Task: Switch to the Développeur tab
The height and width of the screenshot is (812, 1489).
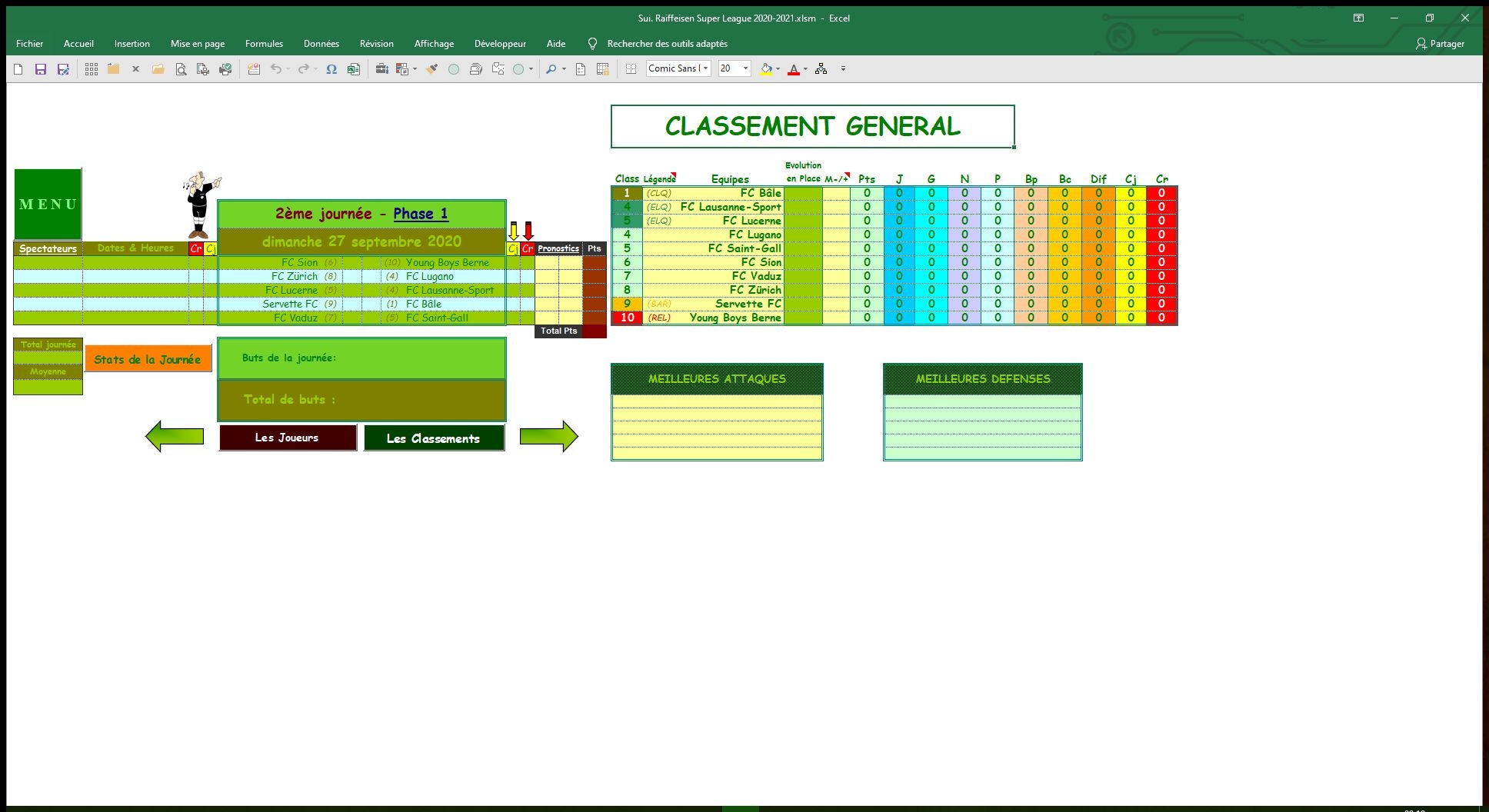Action: (x=500, y=44)
